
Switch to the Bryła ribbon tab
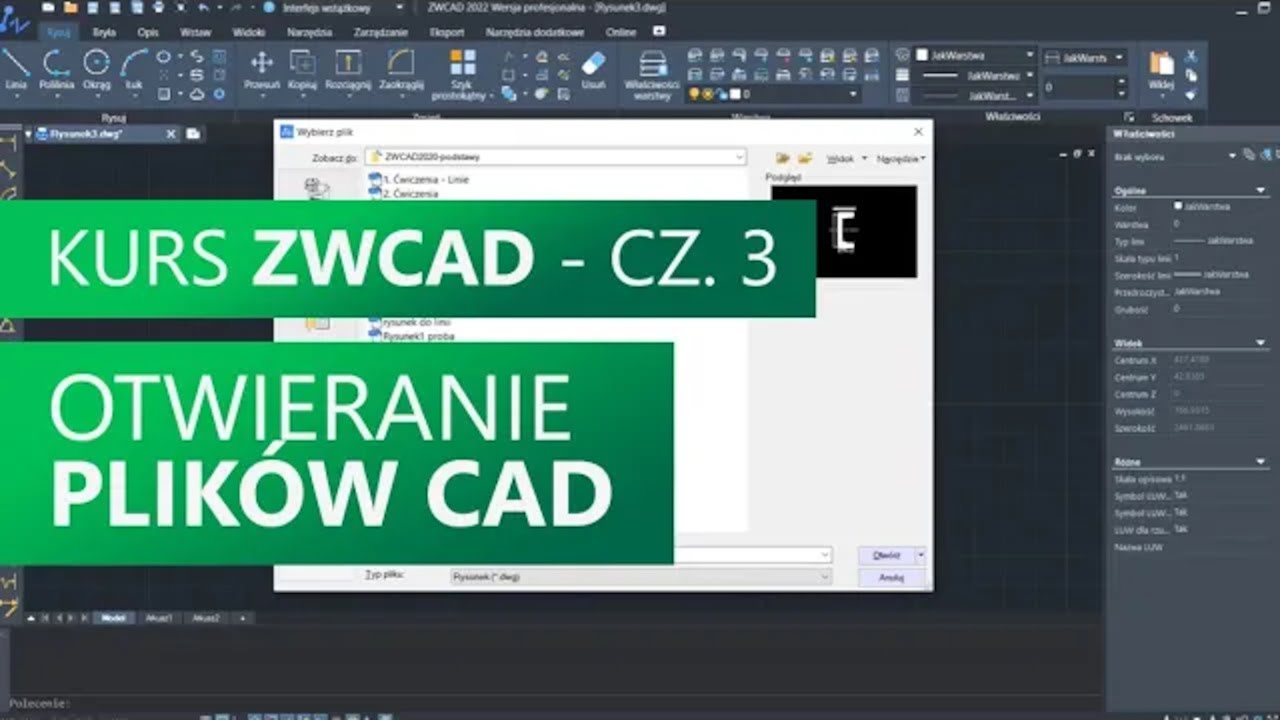coord(104,32)
